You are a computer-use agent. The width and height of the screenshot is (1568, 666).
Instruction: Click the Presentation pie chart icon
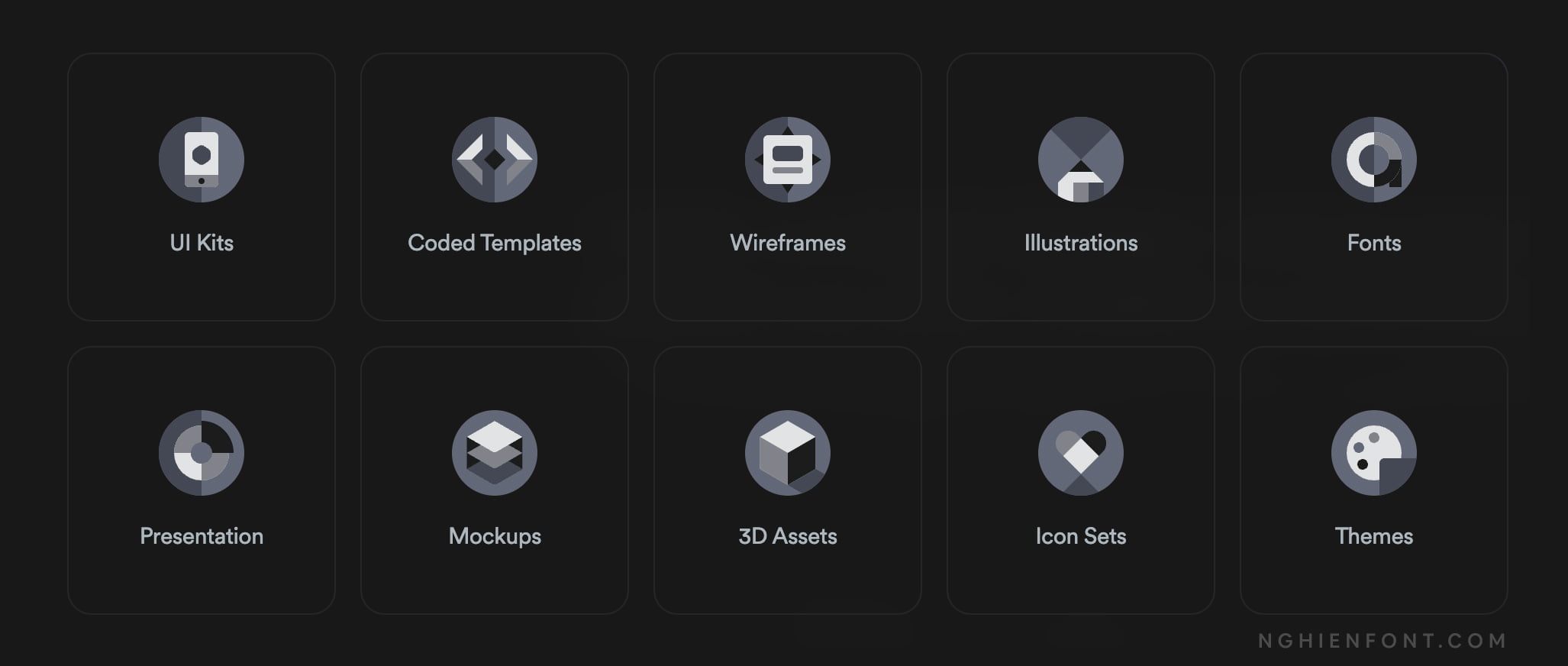(202, 453)
